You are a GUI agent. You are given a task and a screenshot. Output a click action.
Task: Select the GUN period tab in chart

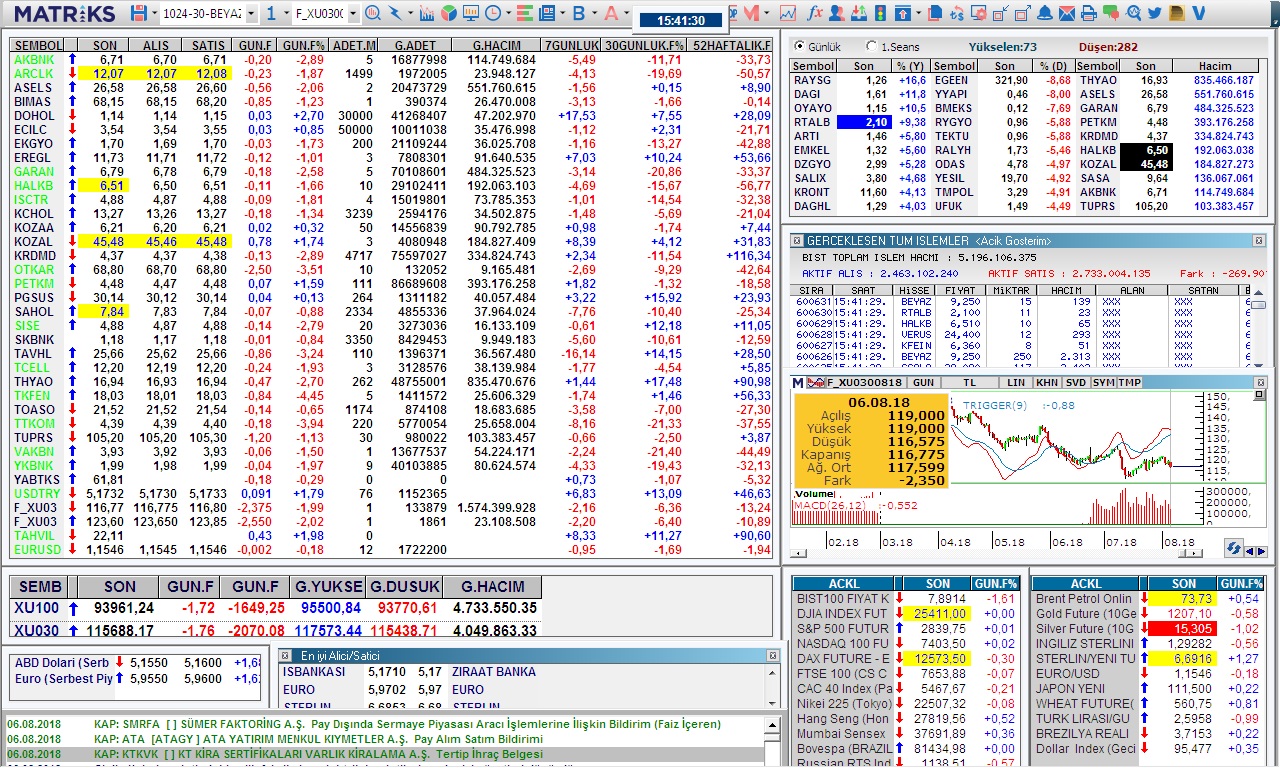923,383
